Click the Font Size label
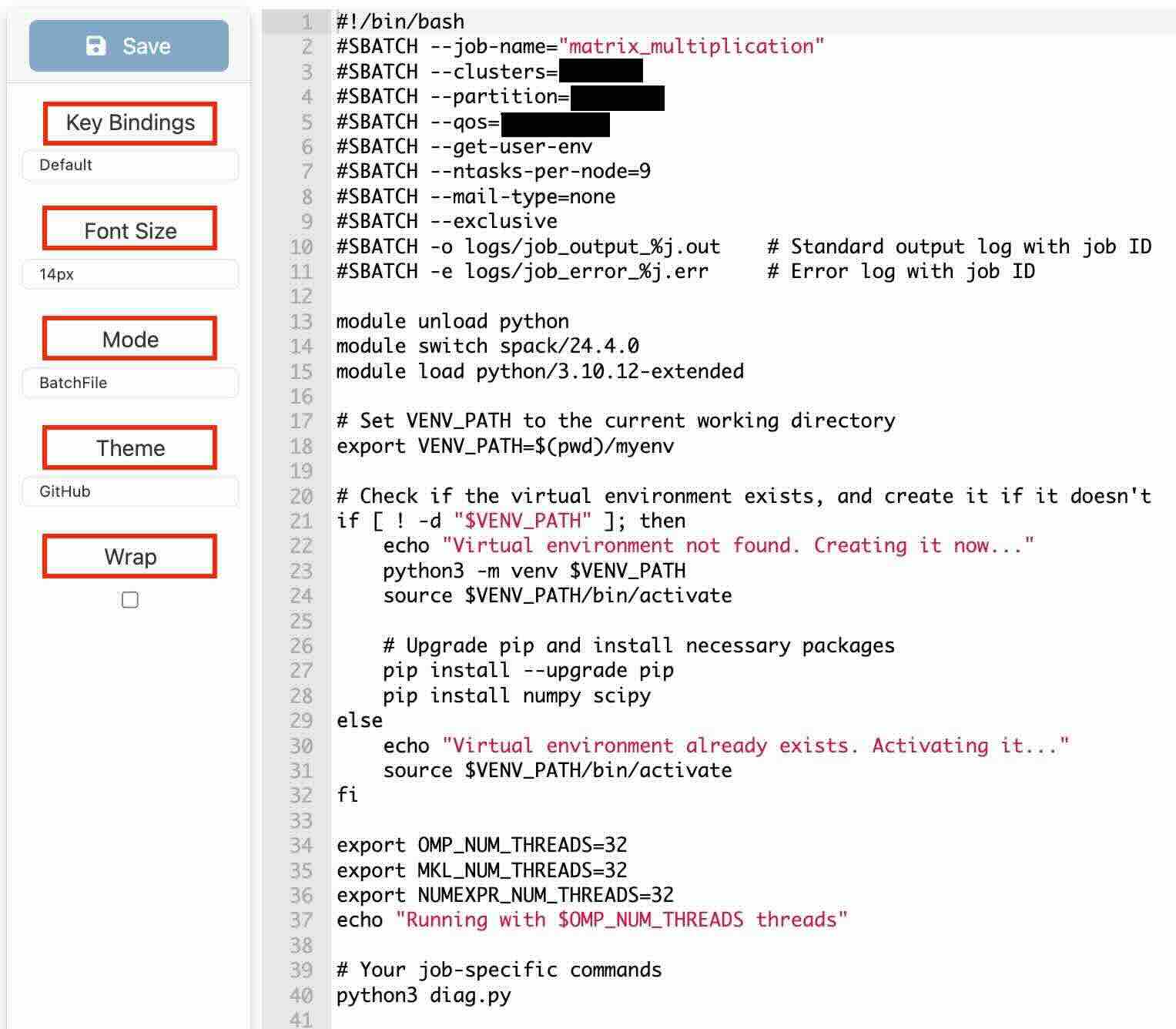This screenshot has height=1029, width=1176. click(130, 231)
